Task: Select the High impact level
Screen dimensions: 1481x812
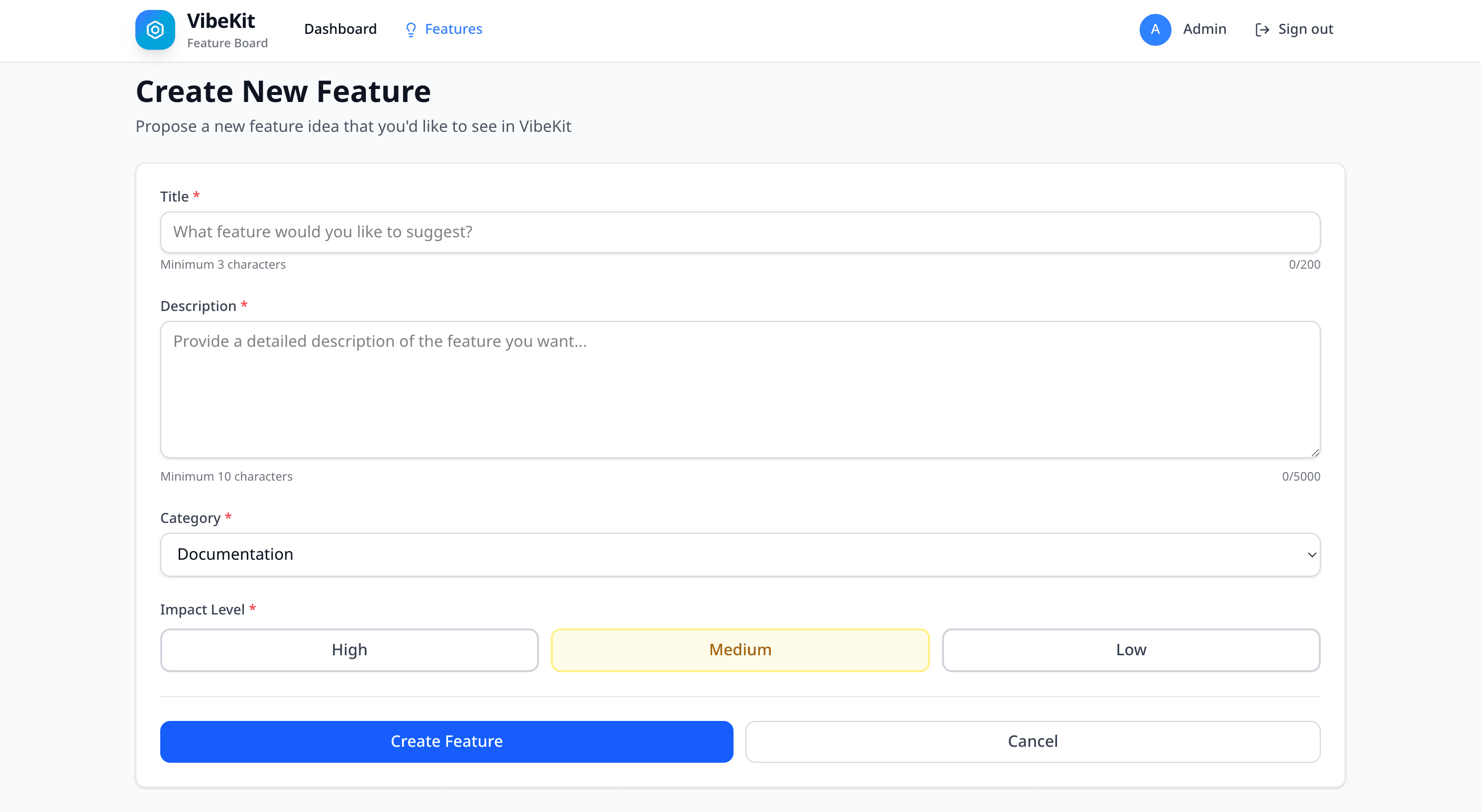Action: point(349,649)
